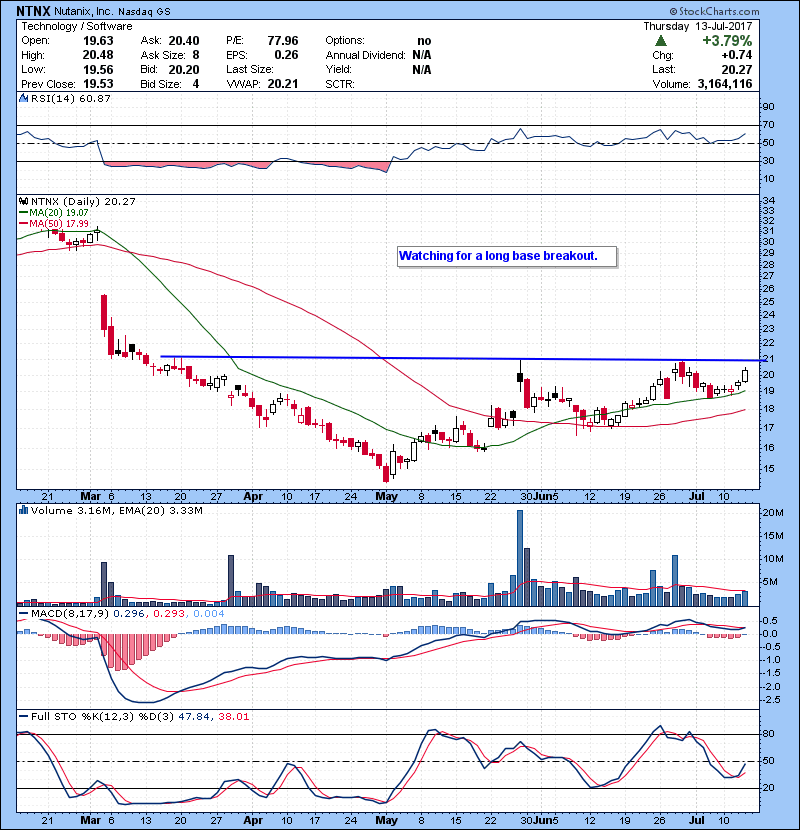Click the Mar label on price chart axis
The image size is (800, 830).
91,497
